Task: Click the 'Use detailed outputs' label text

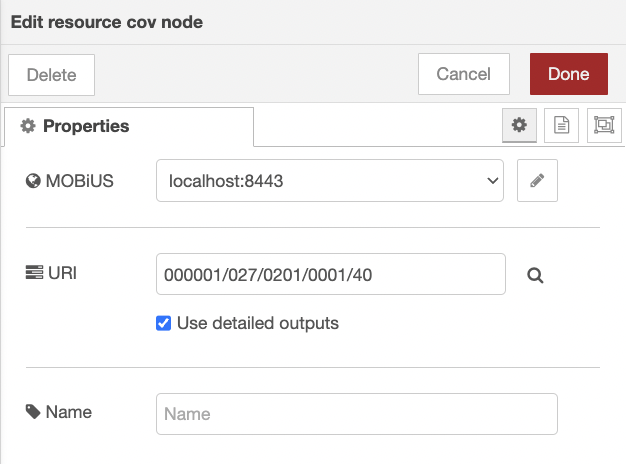Action: [257, 323]
